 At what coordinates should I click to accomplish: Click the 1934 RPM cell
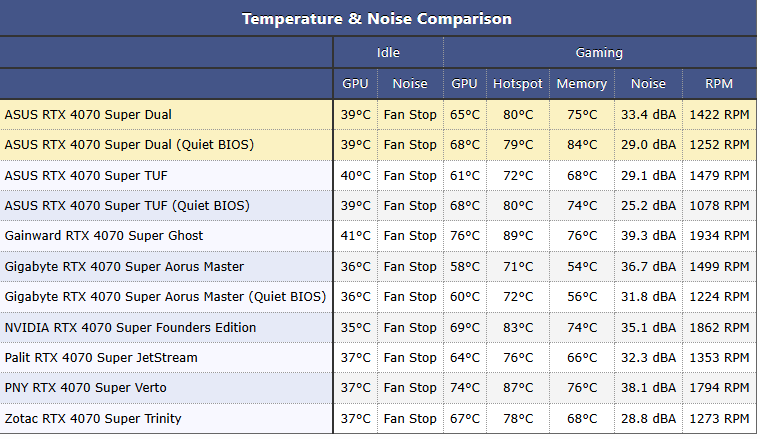click(x=718, y=236)
